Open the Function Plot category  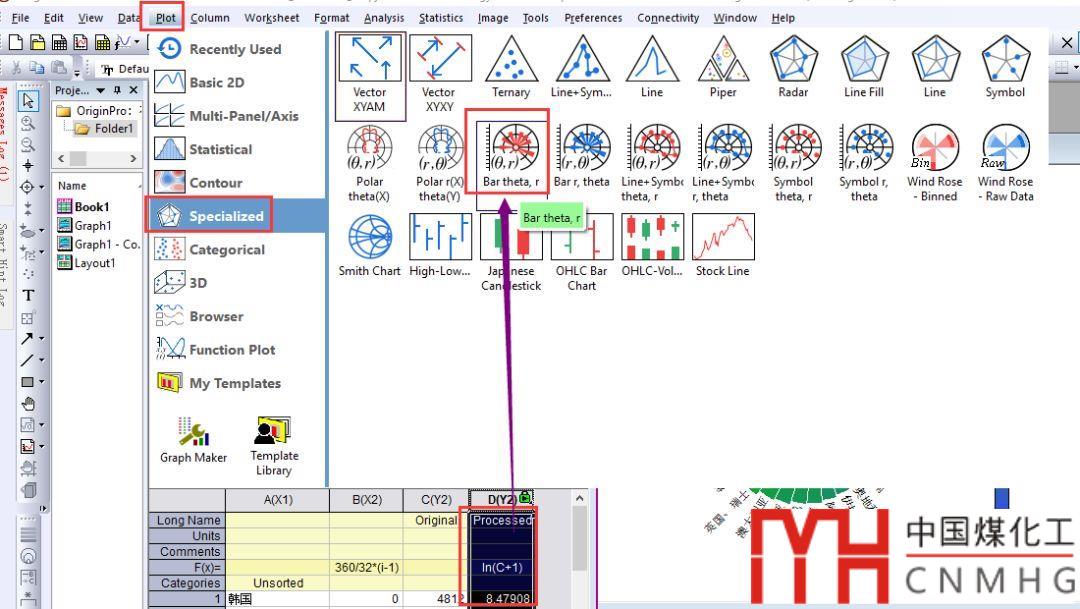coord(238,349)
